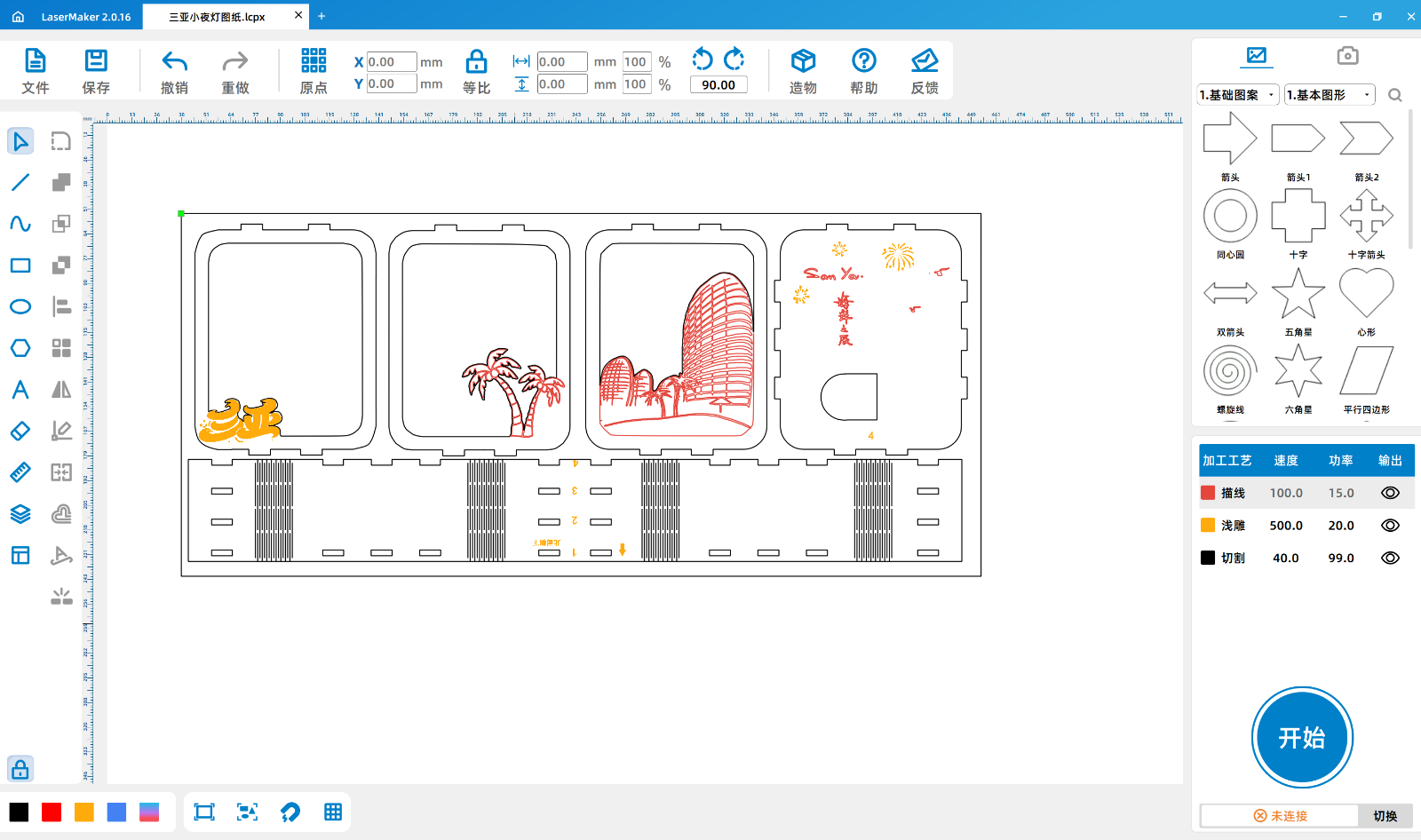1421x840 pixels.
Task: Click the align objects tool
Action: 61,306
